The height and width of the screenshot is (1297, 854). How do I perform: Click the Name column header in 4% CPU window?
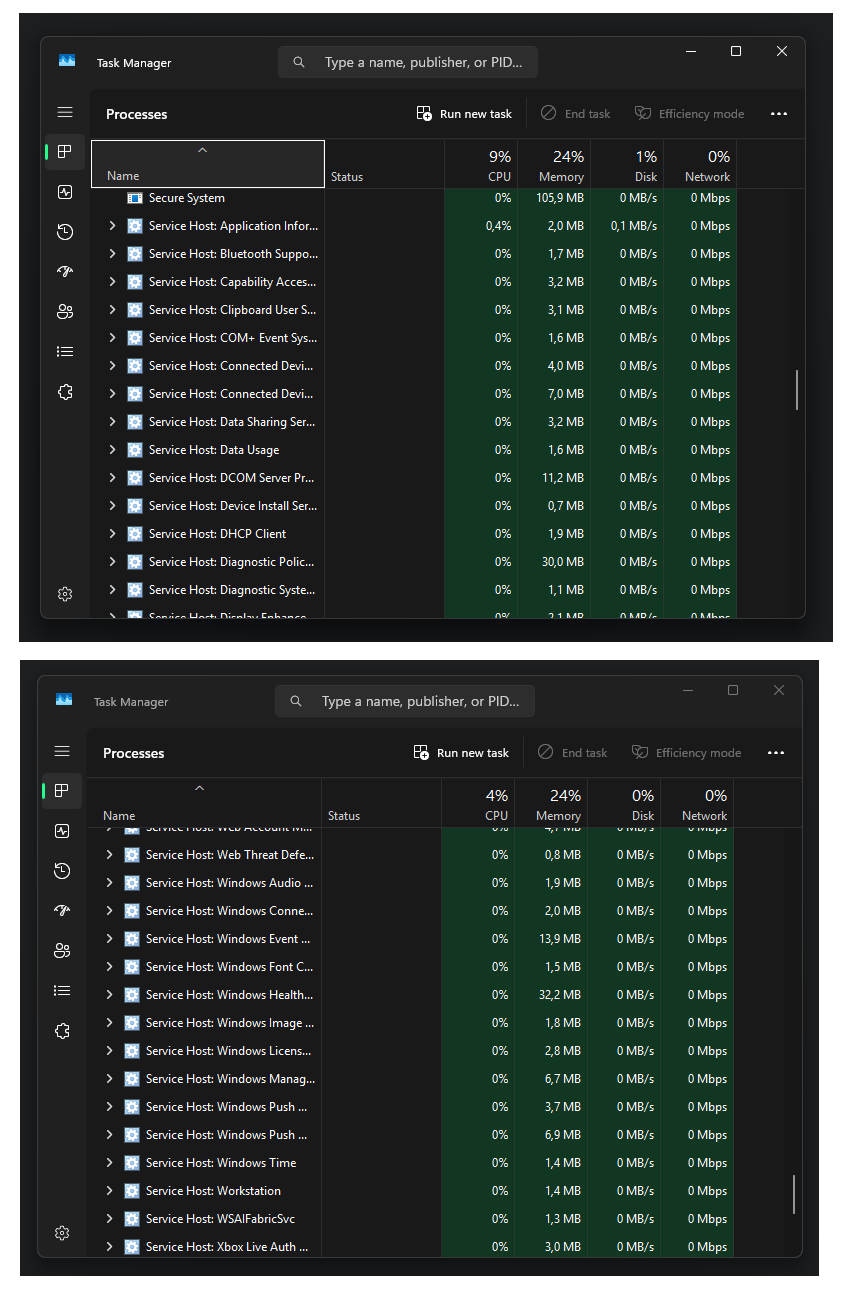coord(205,804)
